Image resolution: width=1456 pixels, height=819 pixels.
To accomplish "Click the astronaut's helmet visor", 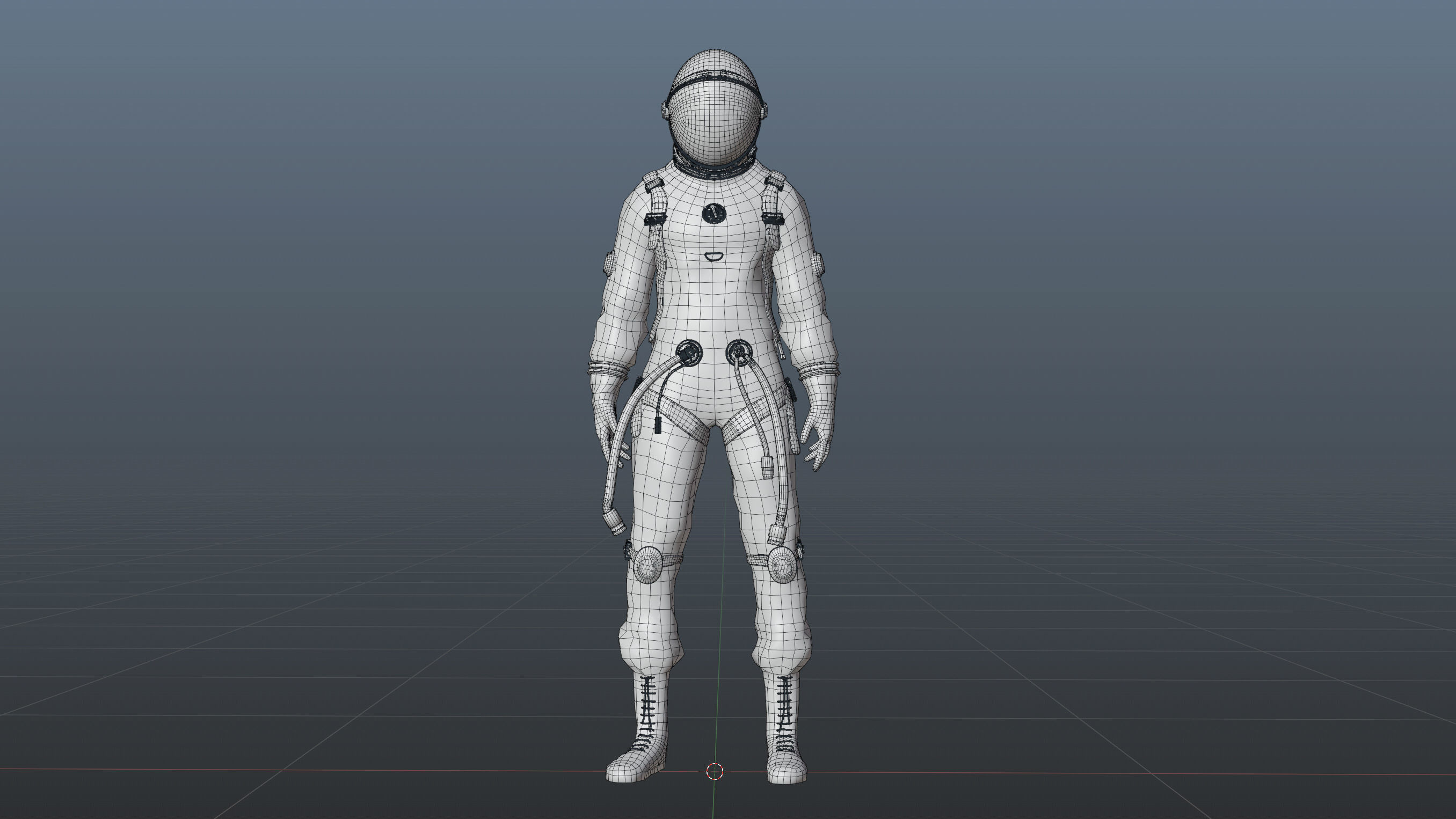I will pyautogui.click(x=714, y=121).
